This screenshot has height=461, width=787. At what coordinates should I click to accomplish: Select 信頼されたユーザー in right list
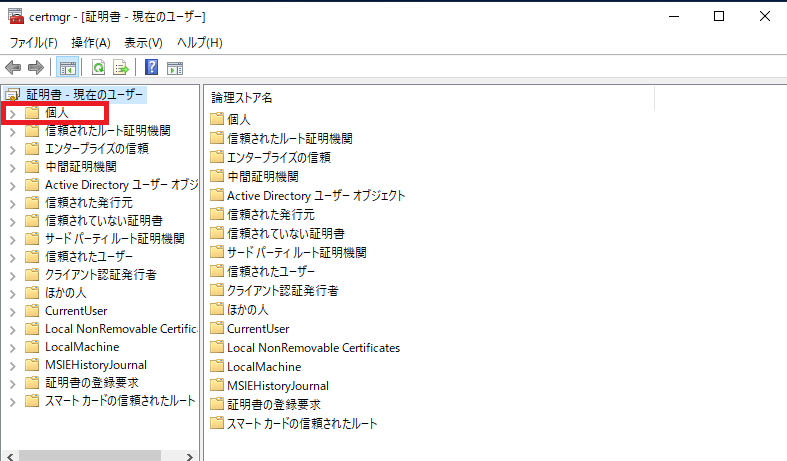click(x=271, y=272)
